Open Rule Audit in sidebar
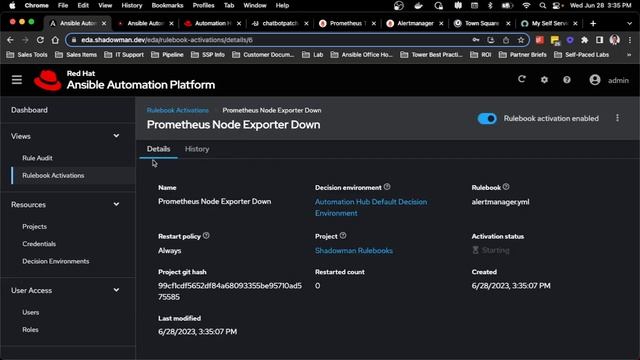 tap(37, 158)
